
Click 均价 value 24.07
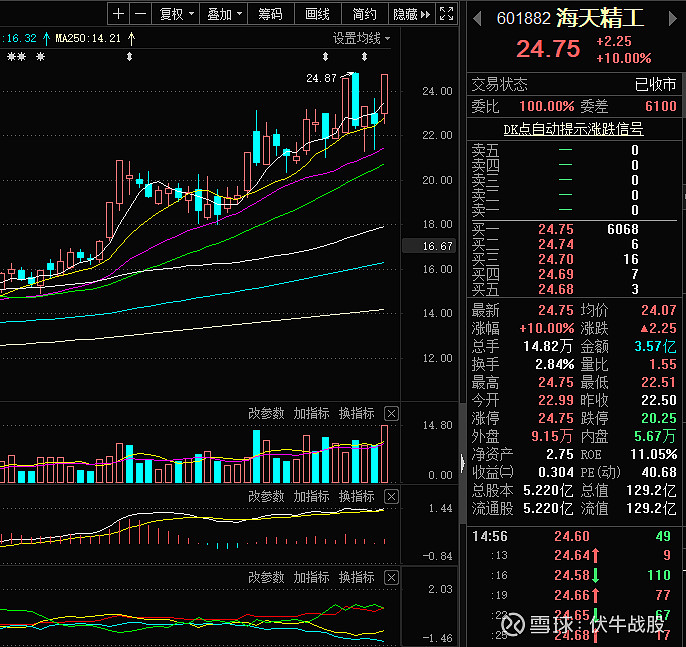(x=659, y=310)
